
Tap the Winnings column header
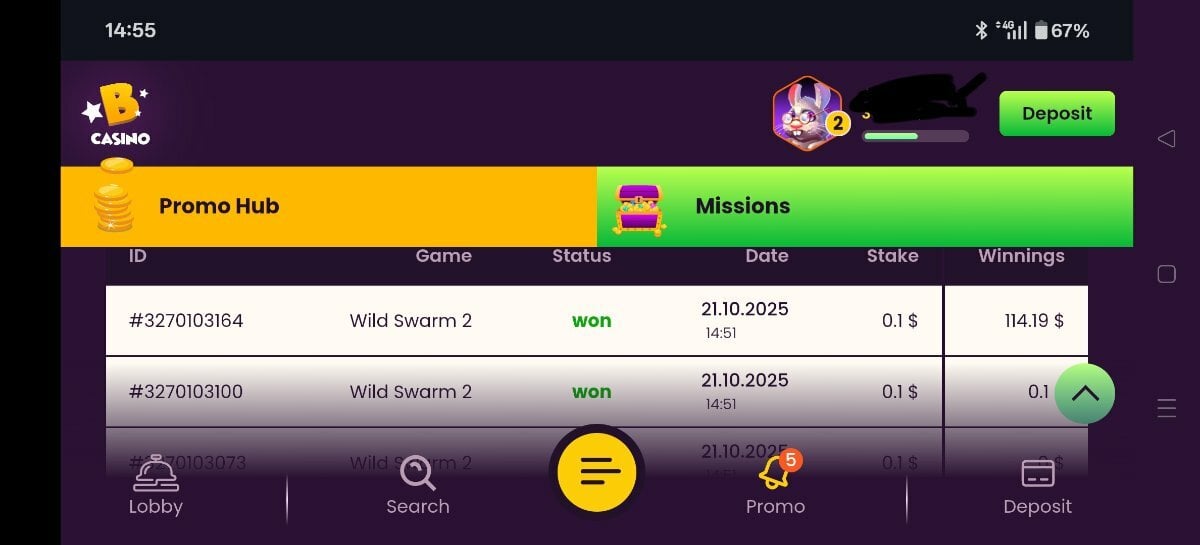pos(1021,256)
